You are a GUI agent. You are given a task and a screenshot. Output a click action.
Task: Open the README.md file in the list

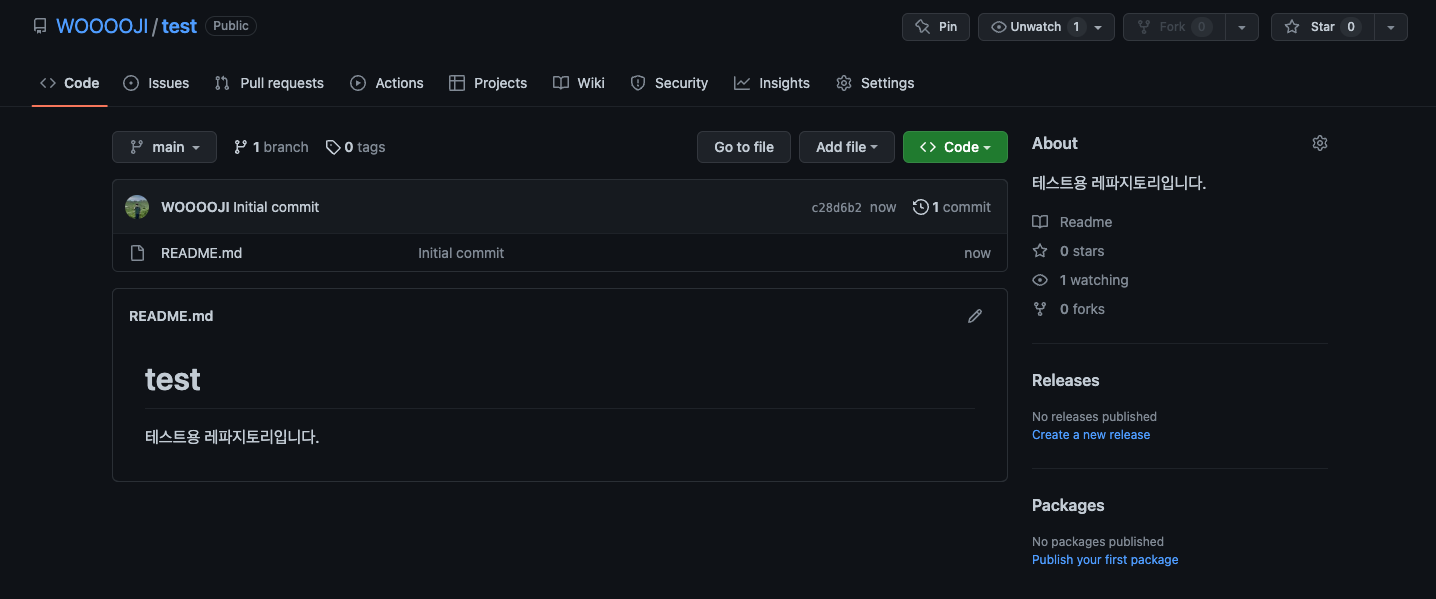pos(201,253)
